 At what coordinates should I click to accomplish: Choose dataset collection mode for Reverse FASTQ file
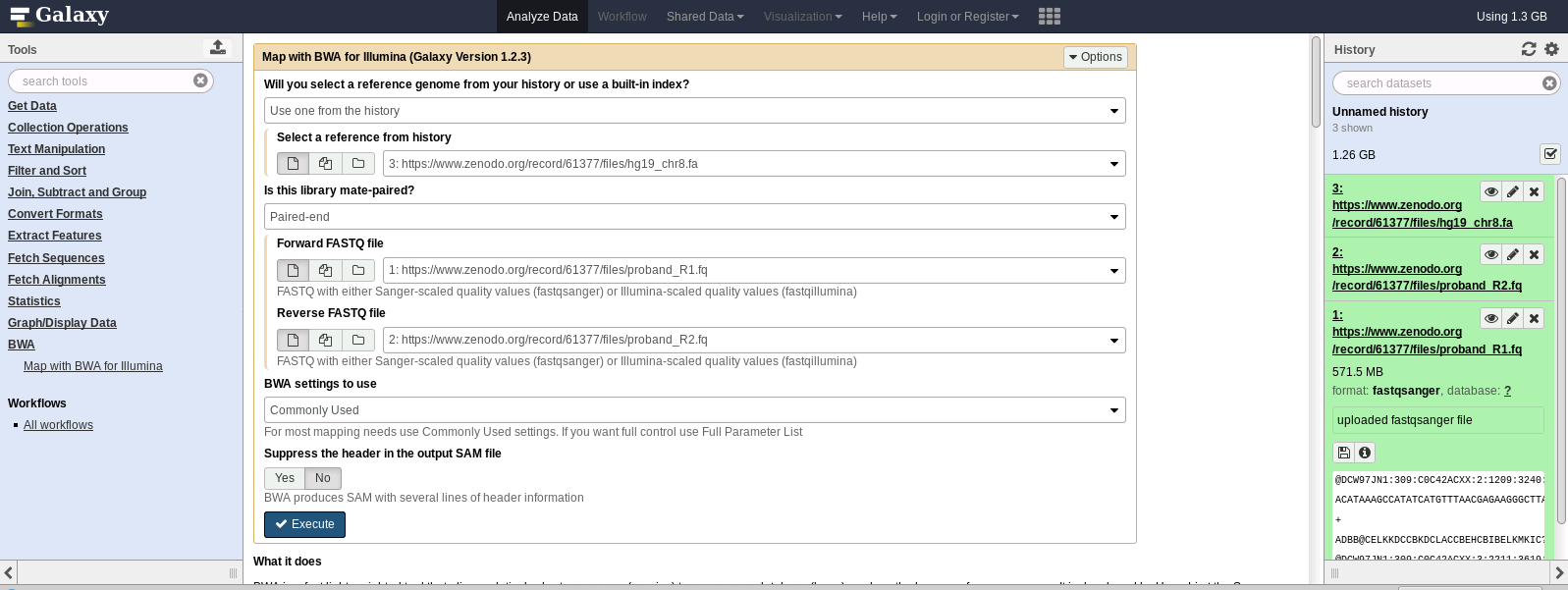(x=358, y=340)
